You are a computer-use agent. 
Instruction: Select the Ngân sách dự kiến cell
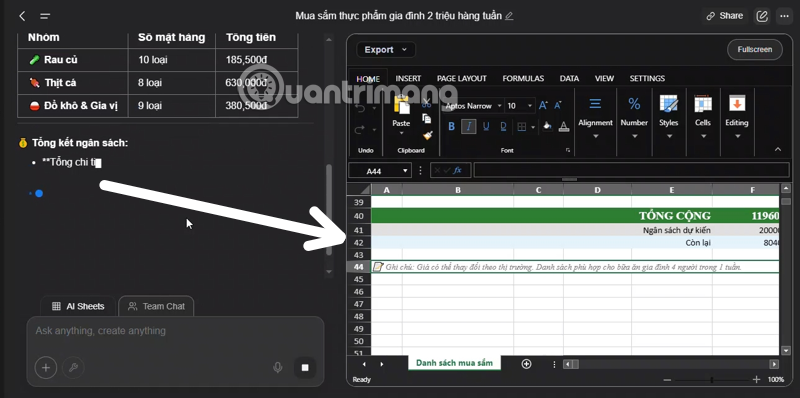(671, 230)
